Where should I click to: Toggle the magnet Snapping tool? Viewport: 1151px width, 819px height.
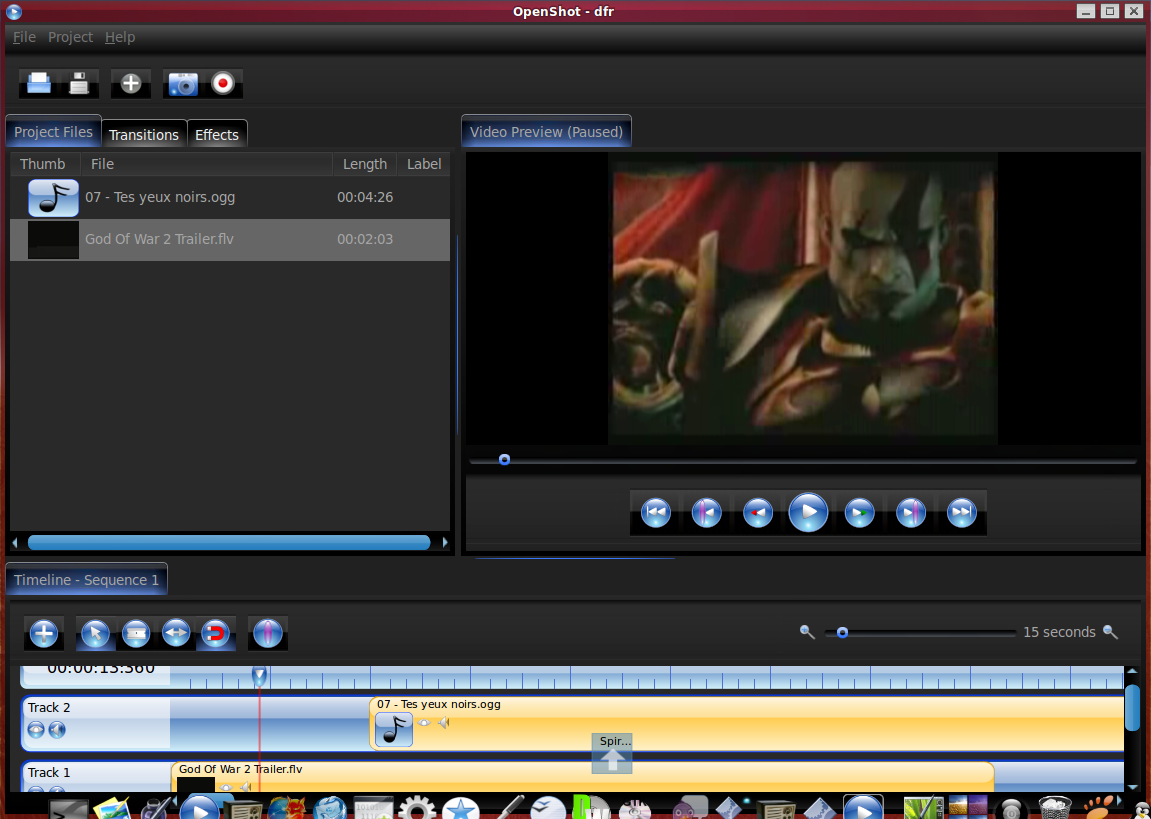pyautogui.click(x=216, y=633)
